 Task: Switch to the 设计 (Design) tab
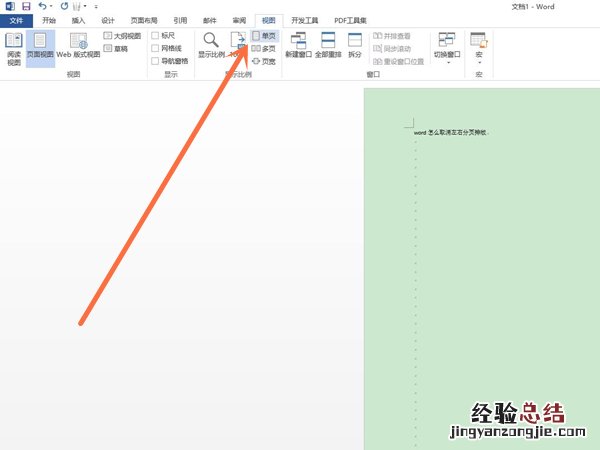click(108, 21)
